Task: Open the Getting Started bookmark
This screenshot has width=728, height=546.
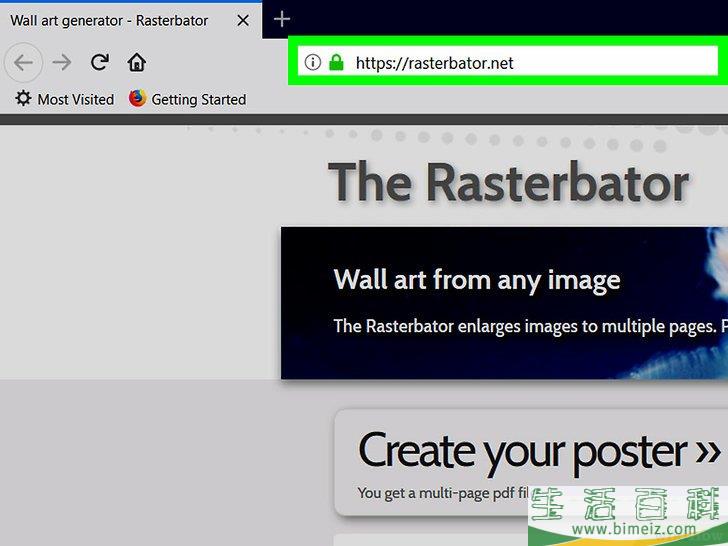Action: [188, 99]
